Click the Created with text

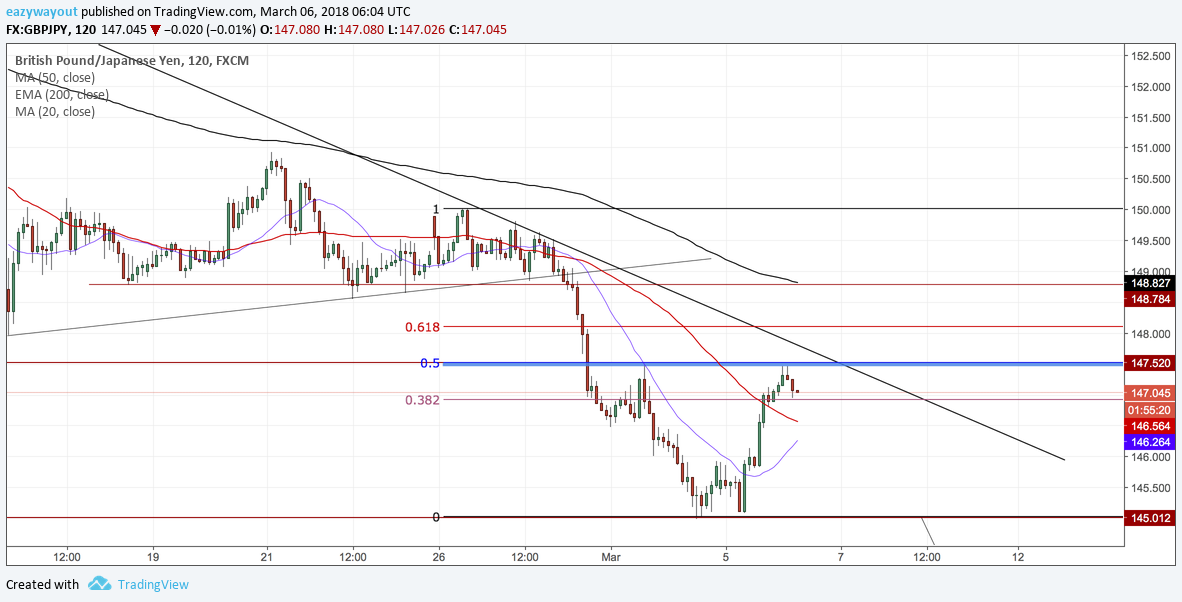coord(42,584)
